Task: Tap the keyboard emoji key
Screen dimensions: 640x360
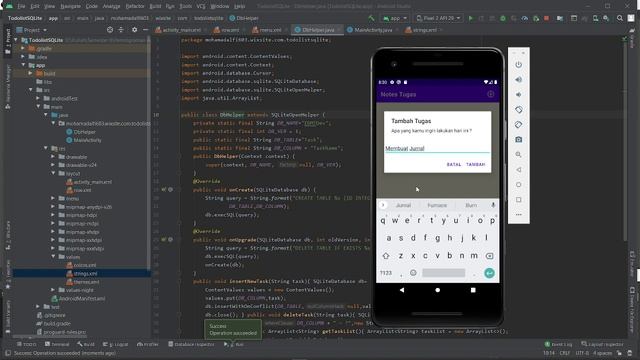Action: click(413, 273)
